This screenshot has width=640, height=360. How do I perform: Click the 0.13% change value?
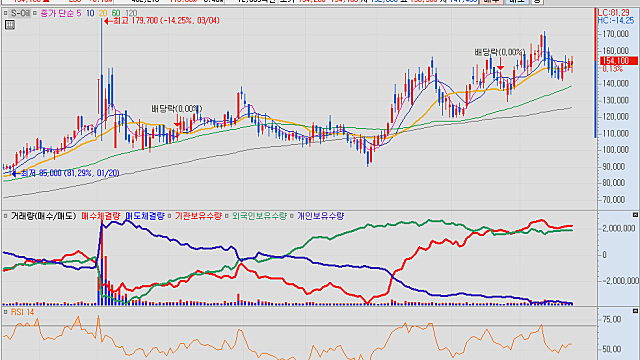(613, 69)
